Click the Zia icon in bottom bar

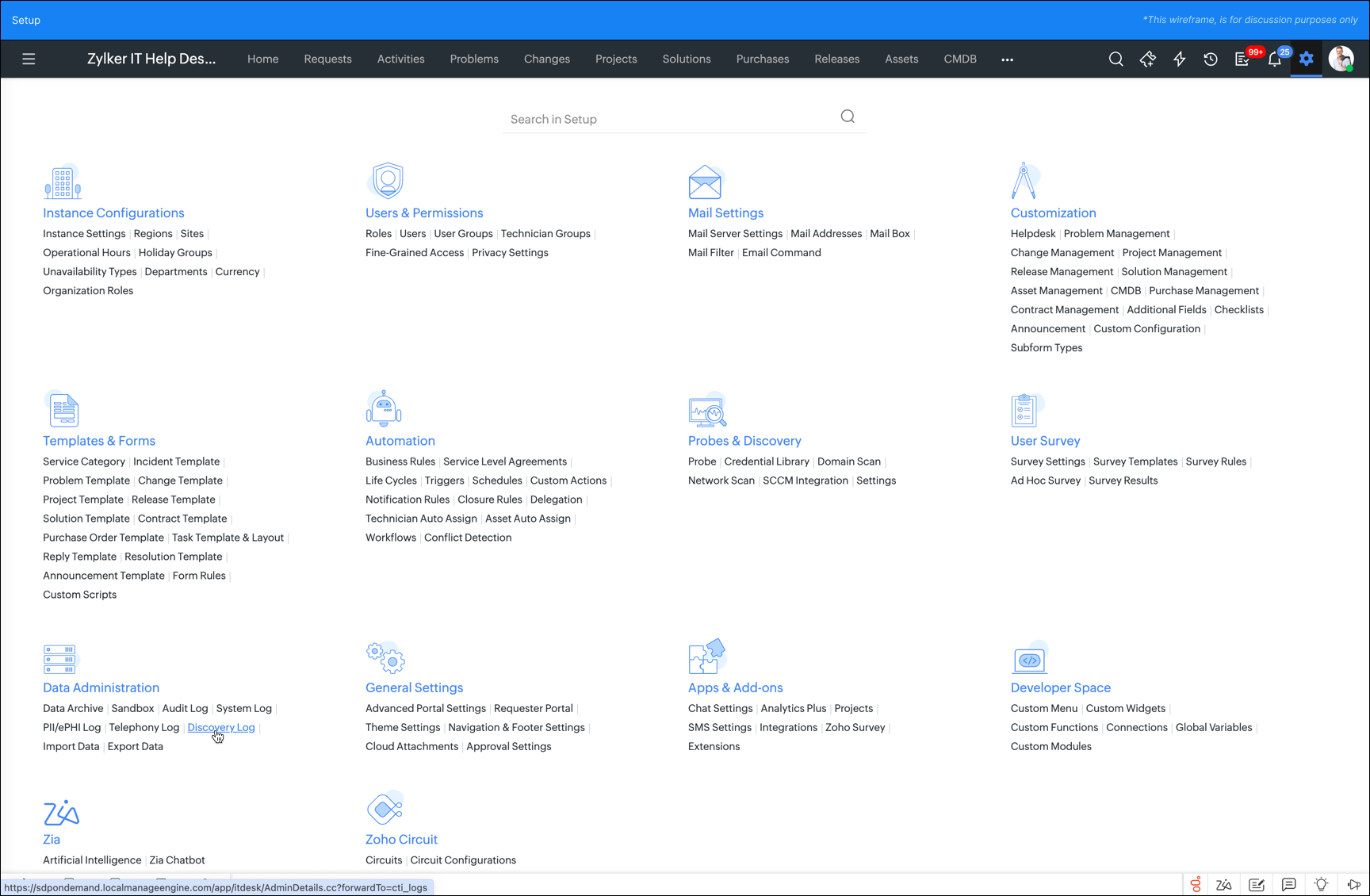click(1224, 885)
